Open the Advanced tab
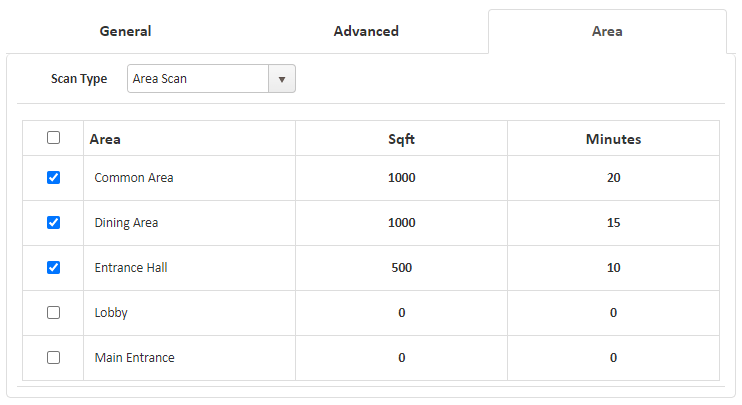Image resolution: width=742 pixels, height=405 pixels. click(x=366, y=31)
